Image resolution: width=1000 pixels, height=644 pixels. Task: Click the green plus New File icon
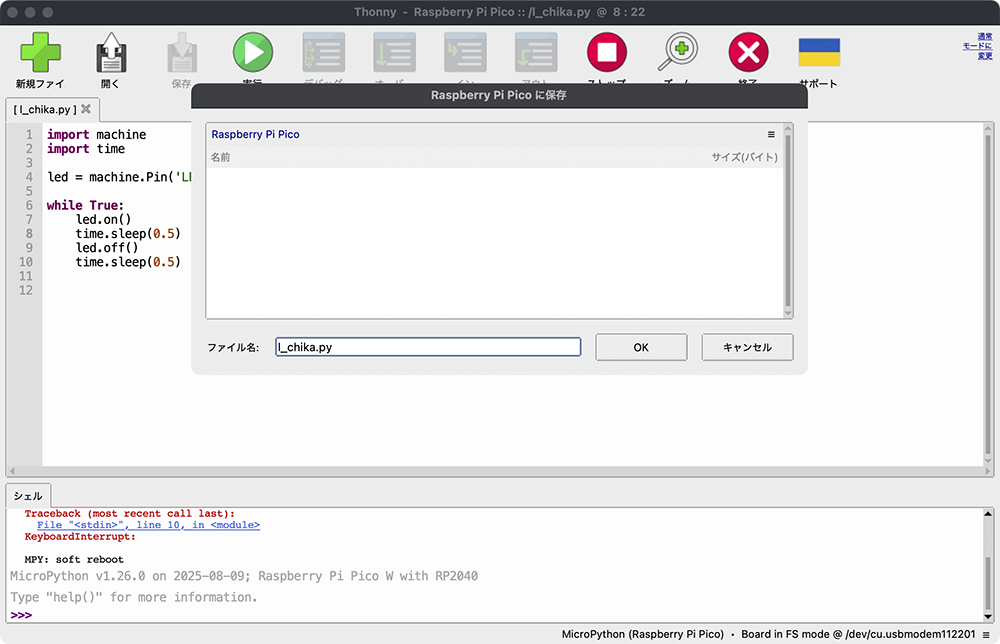coord(40,52)
